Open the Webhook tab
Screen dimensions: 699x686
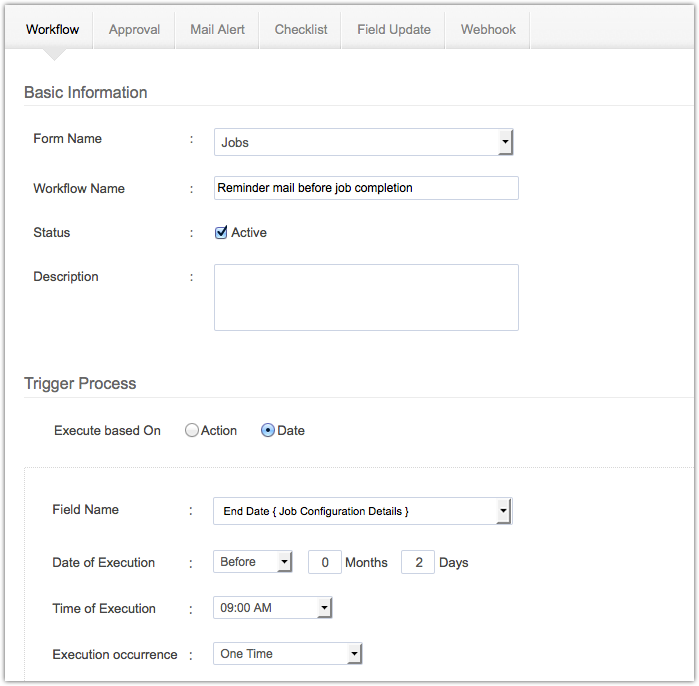[488, 30]
